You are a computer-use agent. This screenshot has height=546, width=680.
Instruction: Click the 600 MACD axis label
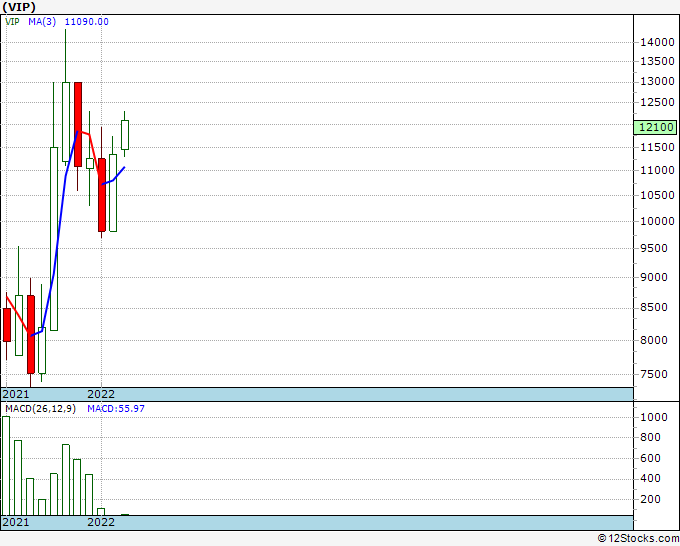pyautogui.click(x=651, y=458)
